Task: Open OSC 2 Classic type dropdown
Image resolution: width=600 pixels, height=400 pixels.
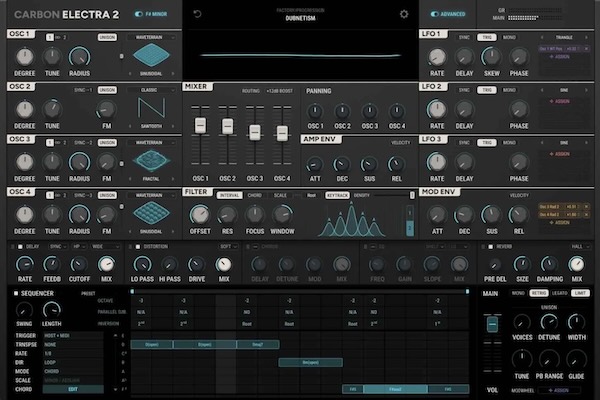Action: tap(151, 90)
